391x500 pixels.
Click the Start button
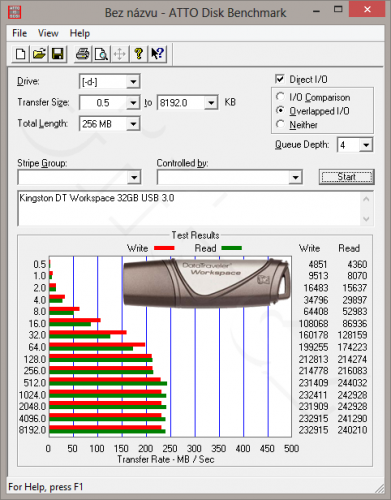click(x=347, y=177)
